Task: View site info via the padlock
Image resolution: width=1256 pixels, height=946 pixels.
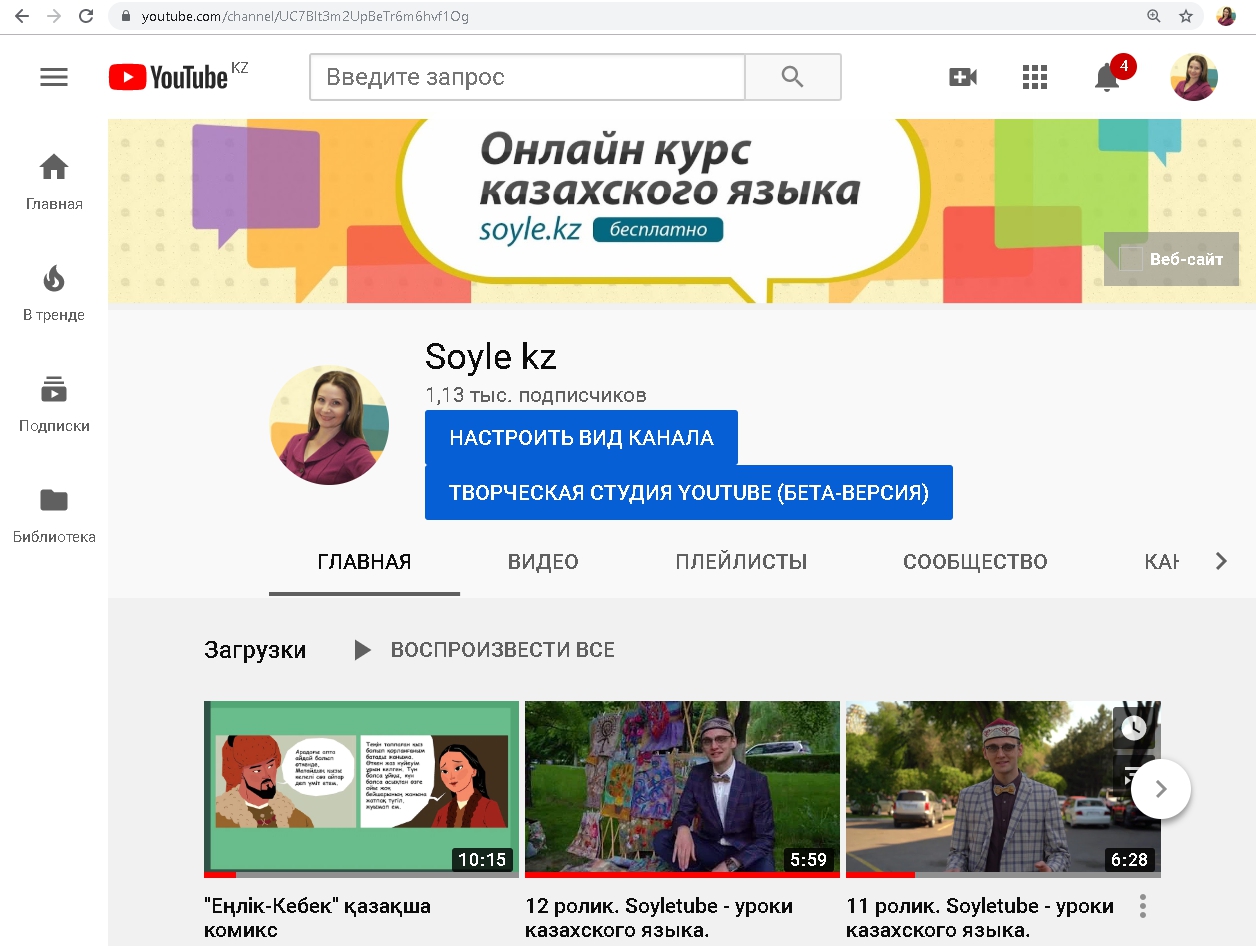Action: click(125, 16)
